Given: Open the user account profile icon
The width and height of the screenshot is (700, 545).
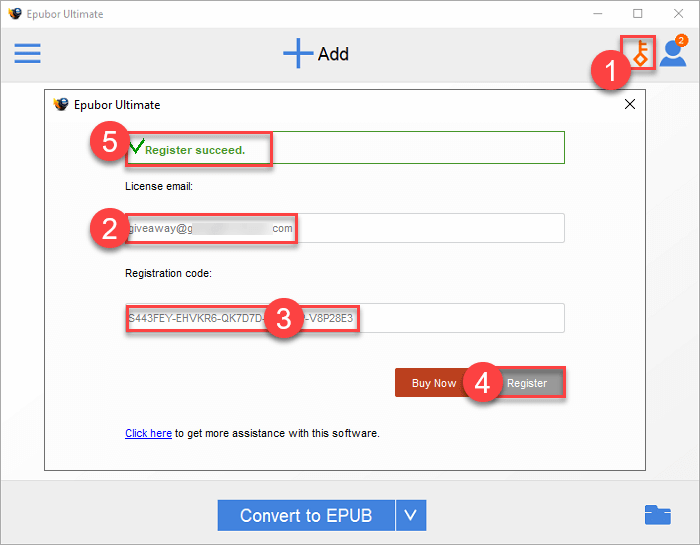Looking at the screenshot, I should tap(672, 55).
